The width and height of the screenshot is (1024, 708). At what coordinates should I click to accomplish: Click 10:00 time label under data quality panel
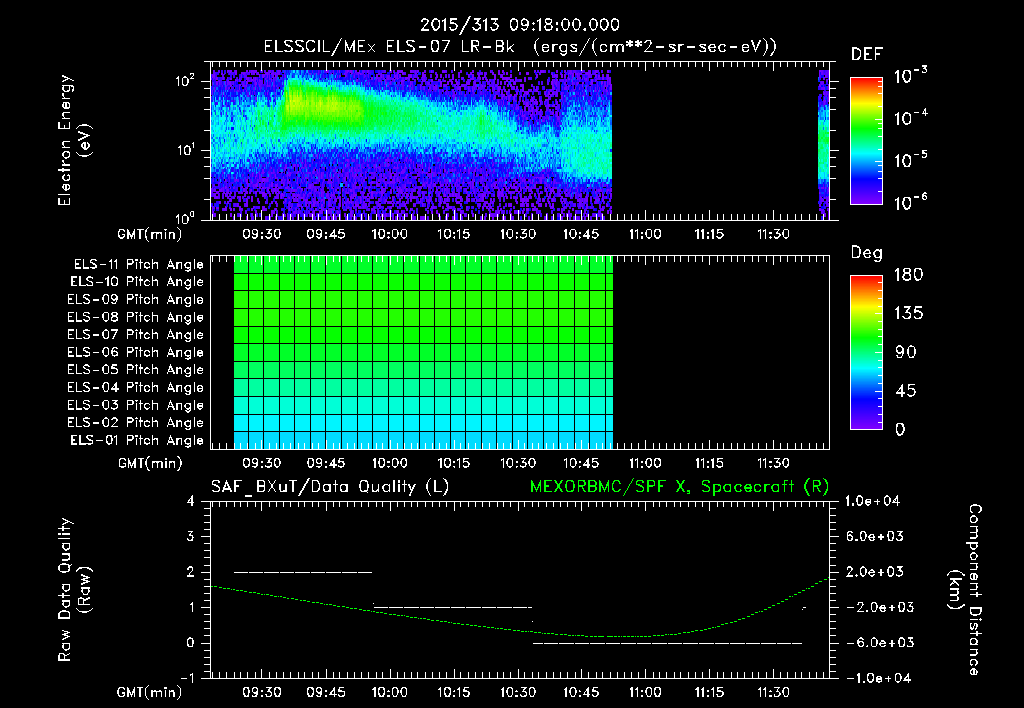coord(390,692)
